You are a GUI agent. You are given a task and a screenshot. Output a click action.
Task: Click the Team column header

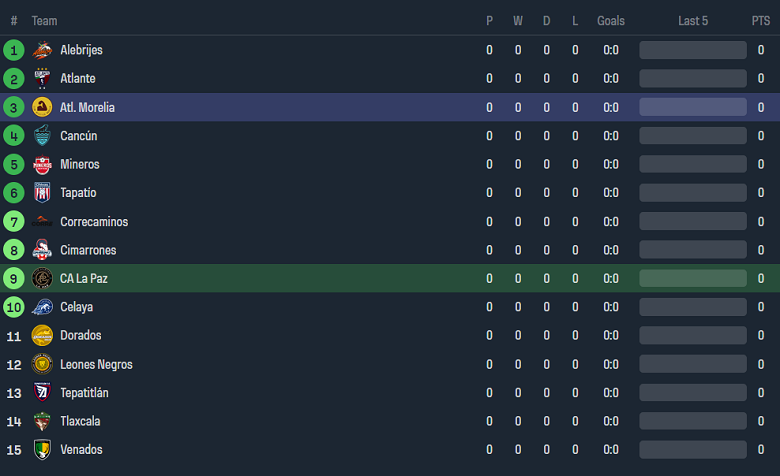click(x=44, y=21)
